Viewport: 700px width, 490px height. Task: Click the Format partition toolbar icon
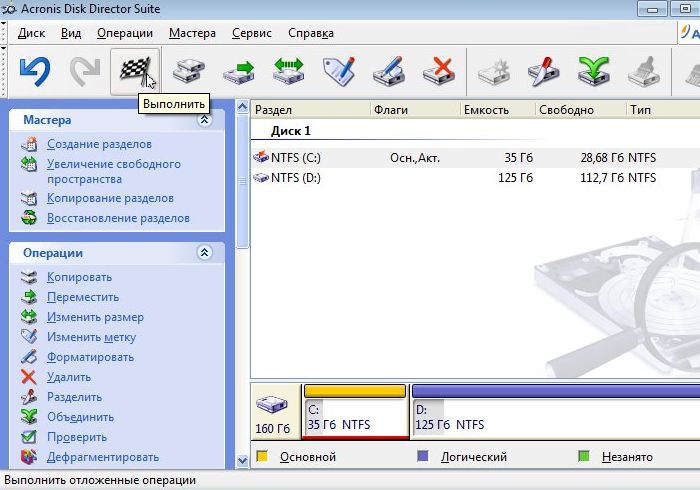(389, 71)
